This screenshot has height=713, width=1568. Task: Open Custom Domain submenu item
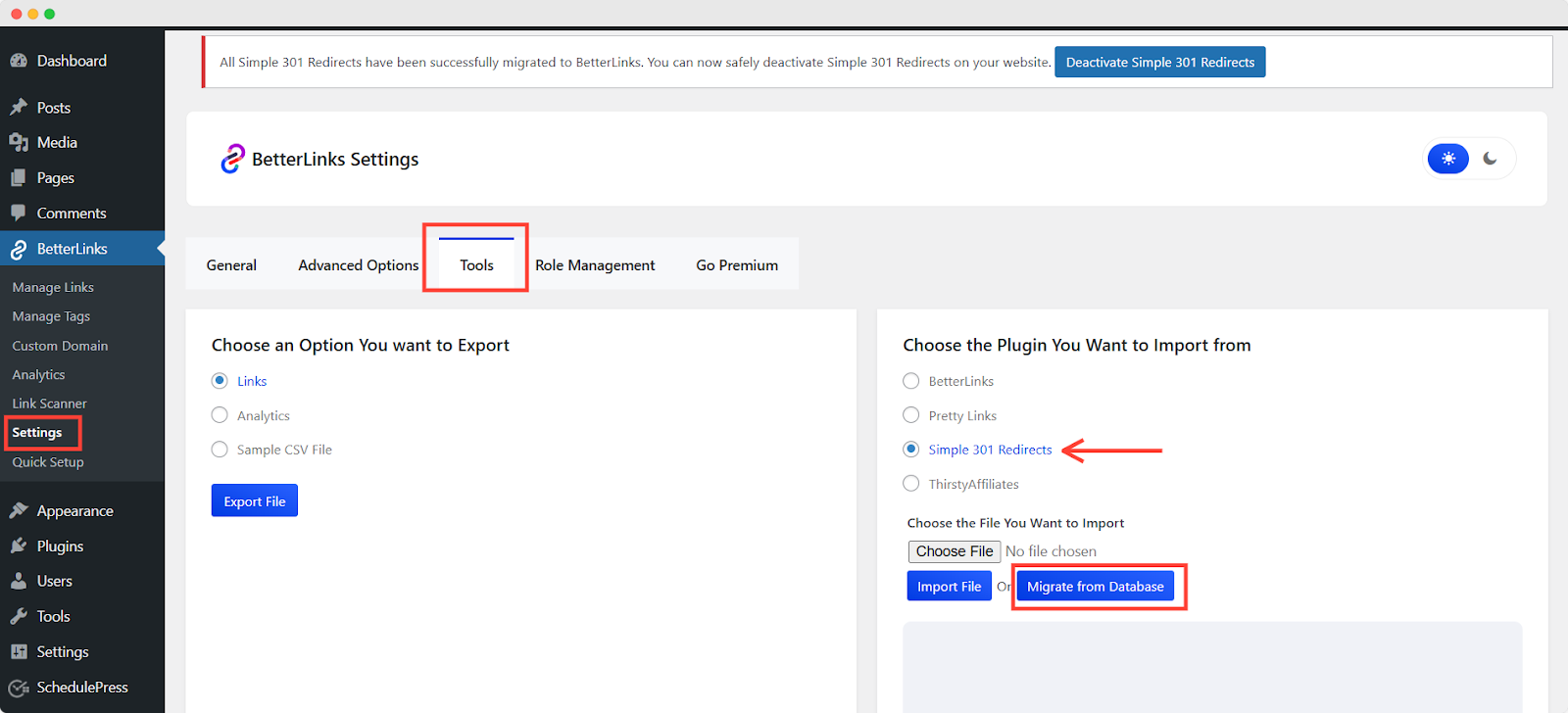click(60, 346)
